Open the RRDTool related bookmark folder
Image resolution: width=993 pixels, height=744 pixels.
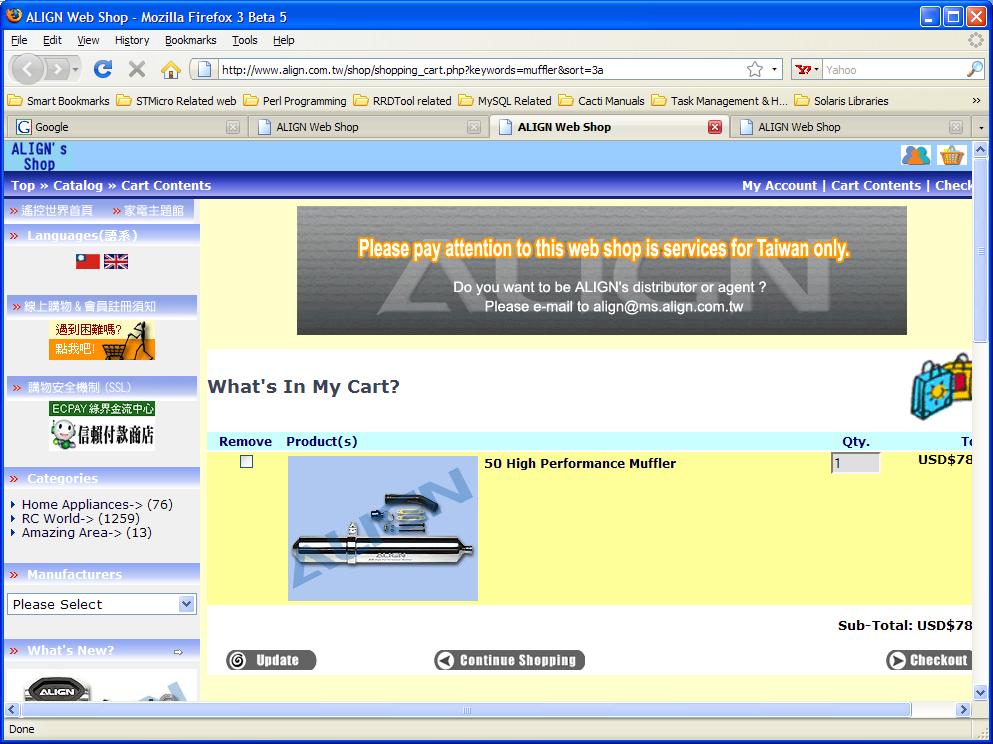click(x=402, y=101)
